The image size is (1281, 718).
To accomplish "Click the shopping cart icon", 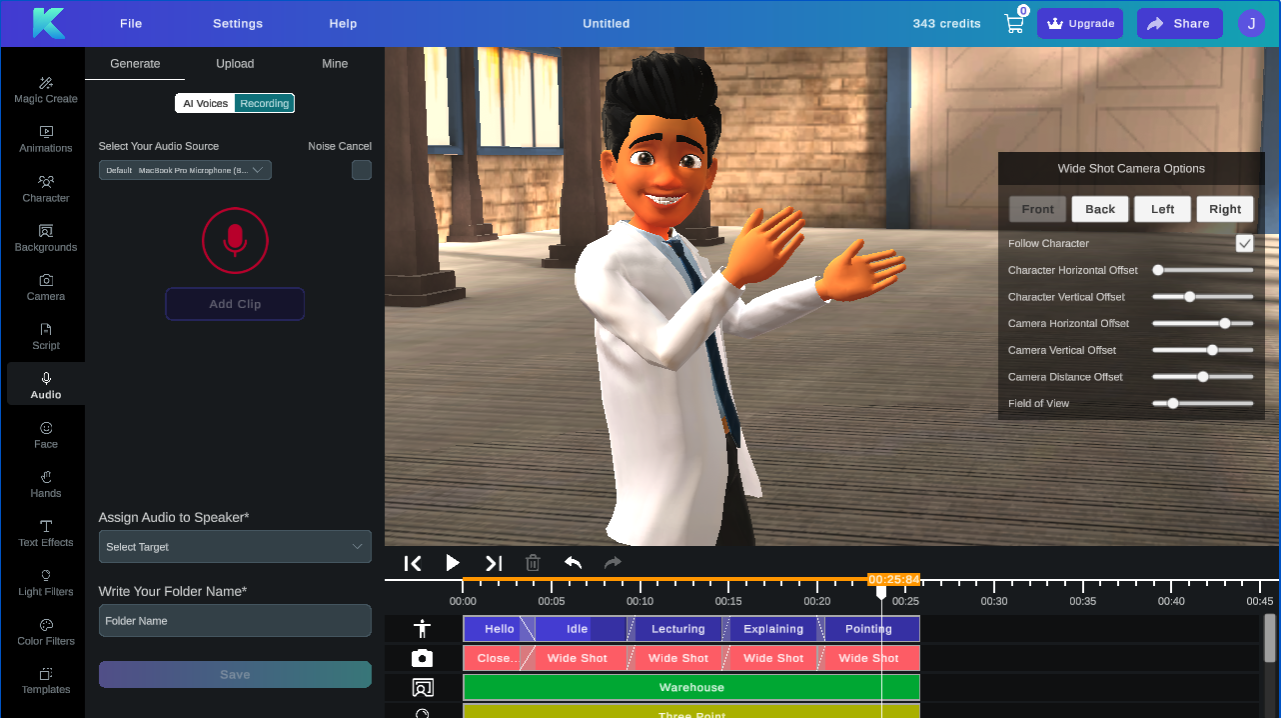I will (1014, 24).
